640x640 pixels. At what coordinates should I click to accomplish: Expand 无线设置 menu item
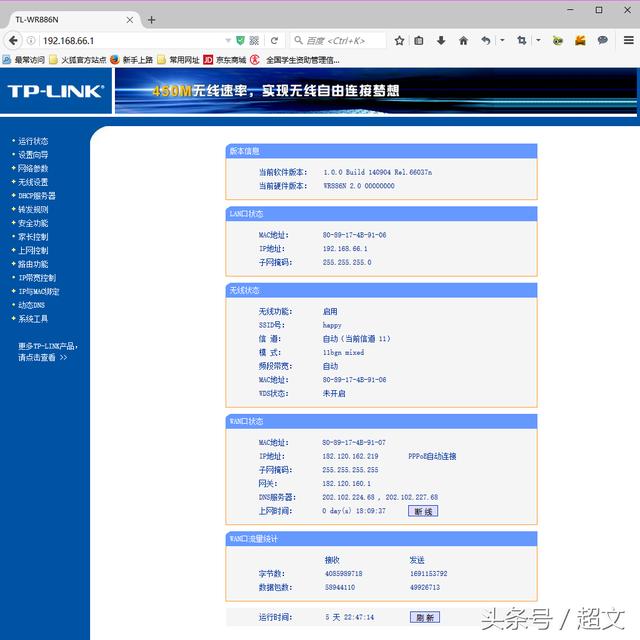tap(33, 182)
